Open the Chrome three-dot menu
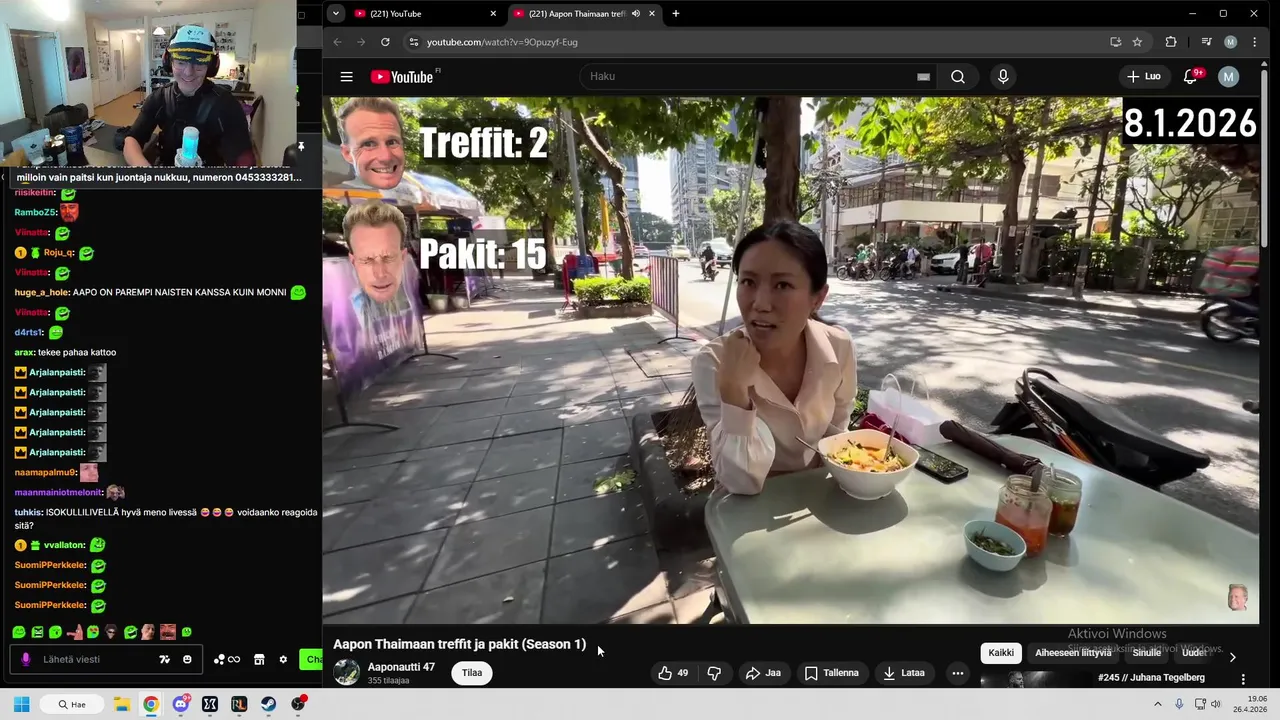This screenshot has width=1280, height=720. click(x=1255, y=42)
